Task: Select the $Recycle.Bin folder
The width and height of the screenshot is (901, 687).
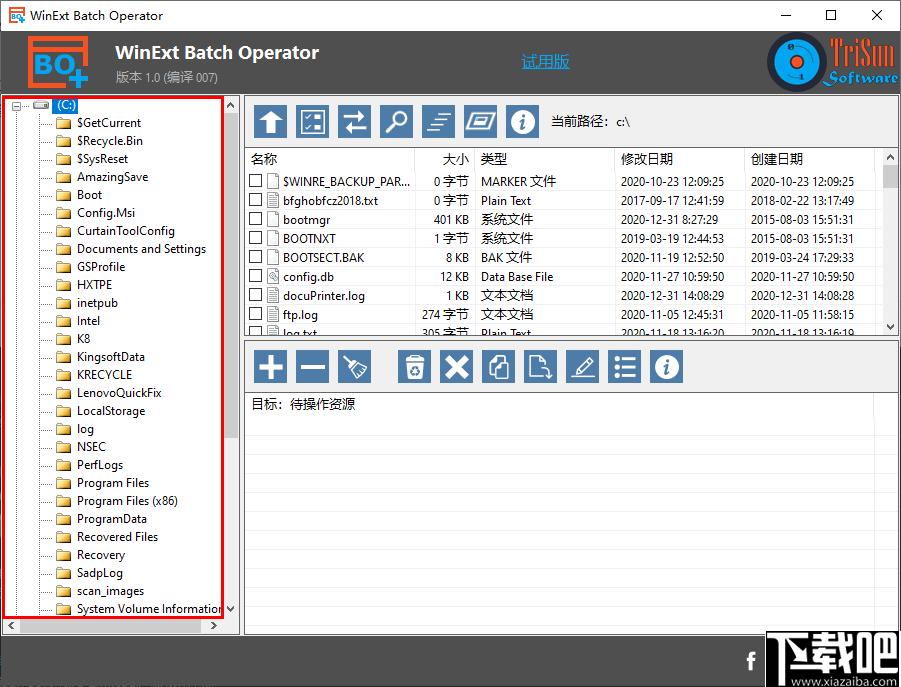Action: click(x=110, y=141)
